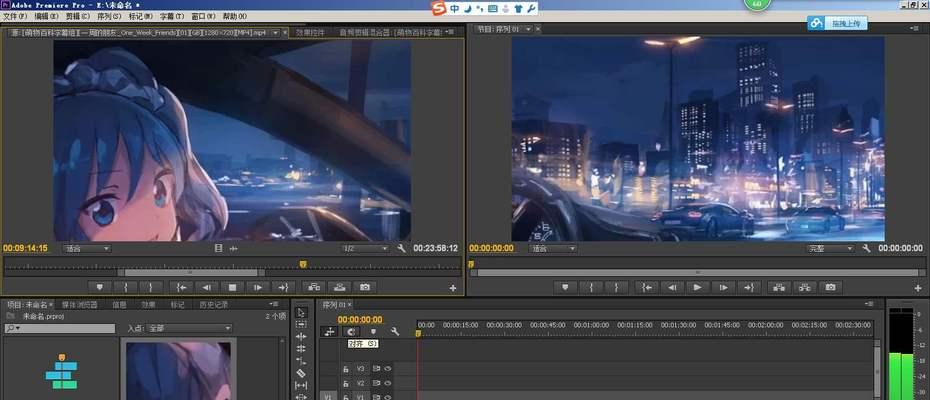Go to In point in Program monitor
Screen dimensions: 930x400
pyautogui.click(x=646, y=287)
